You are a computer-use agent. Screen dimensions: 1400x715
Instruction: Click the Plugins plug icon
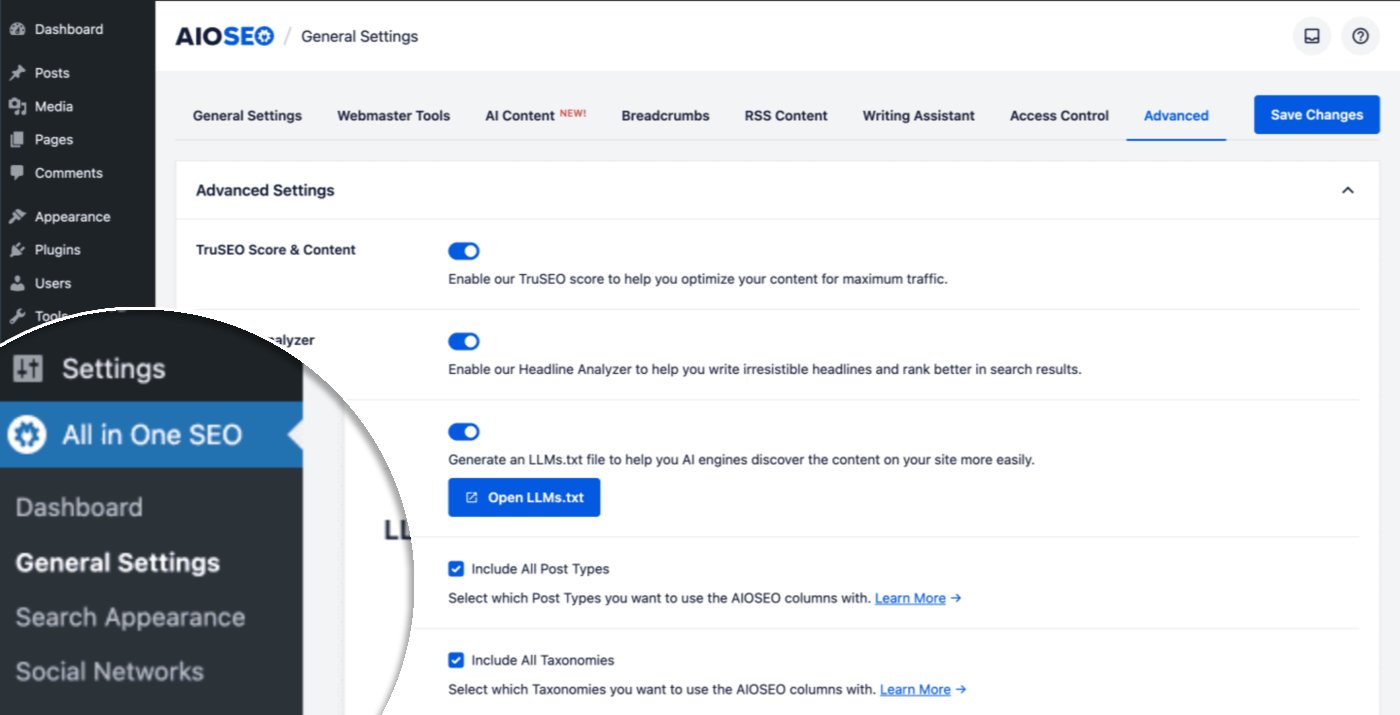coord(17,250)
